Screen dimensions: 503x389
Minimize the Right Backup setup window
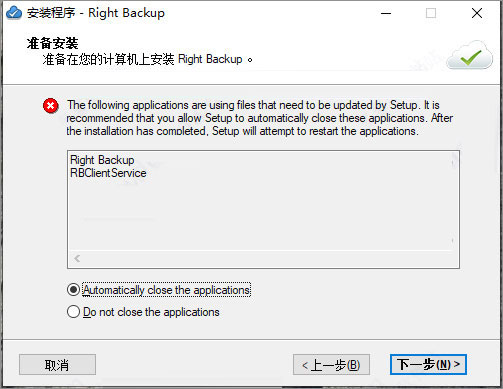click(x=386, y=13)
